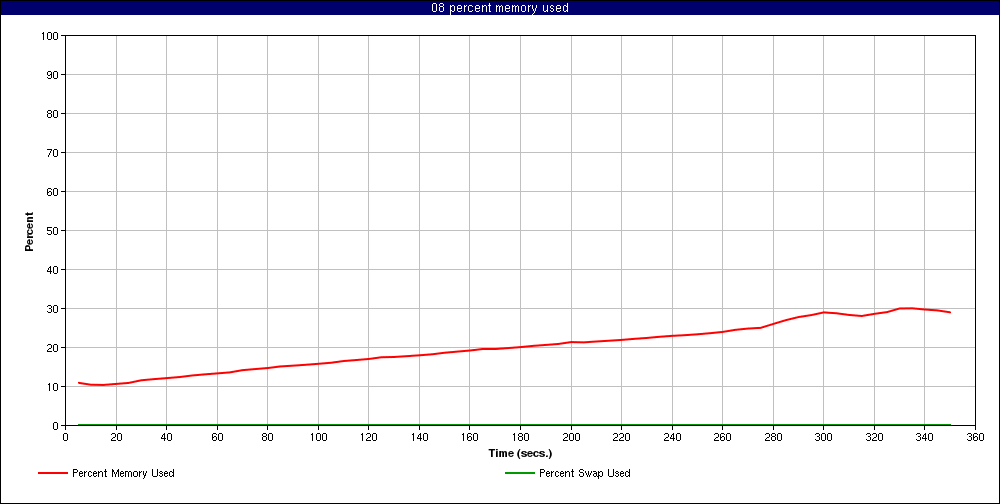Screen dimensions: 1000x504
Task: Click the red legend line swatch
Action: 53,473
